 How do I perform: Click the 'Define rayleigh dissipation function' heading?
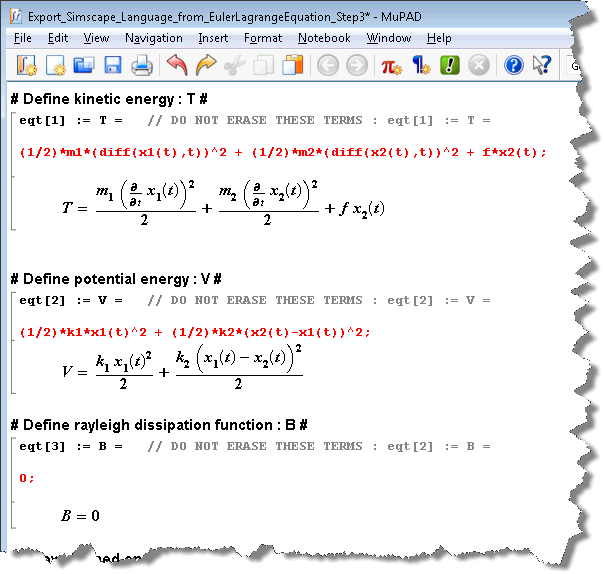pyautogui.click(x=158, y=424)
